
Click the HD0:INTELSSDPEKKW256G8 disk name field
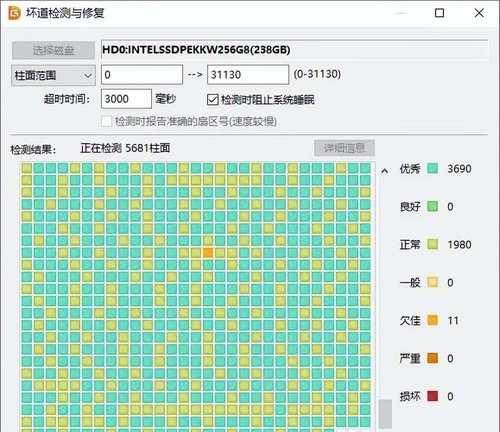point(295,50)
